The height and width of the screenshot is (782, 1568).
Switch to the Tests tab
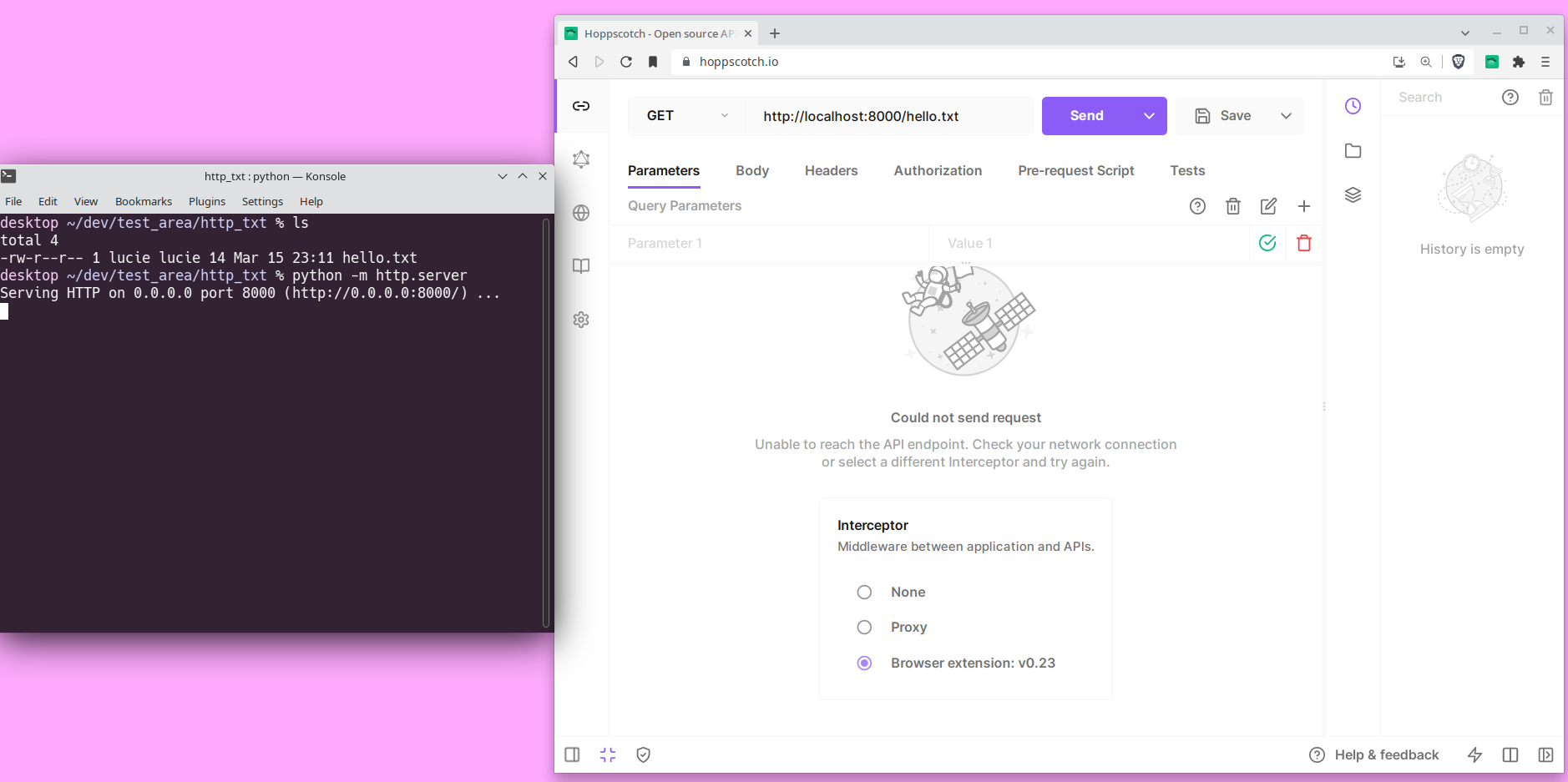coord(1187,170)
